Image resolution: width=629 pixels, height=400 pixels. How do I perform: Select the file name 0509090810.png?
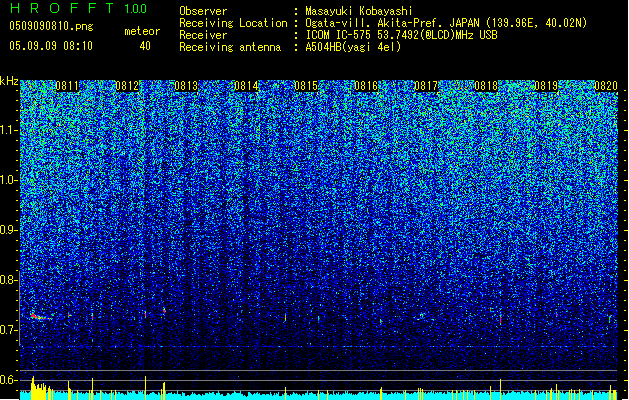pos(51,26)
